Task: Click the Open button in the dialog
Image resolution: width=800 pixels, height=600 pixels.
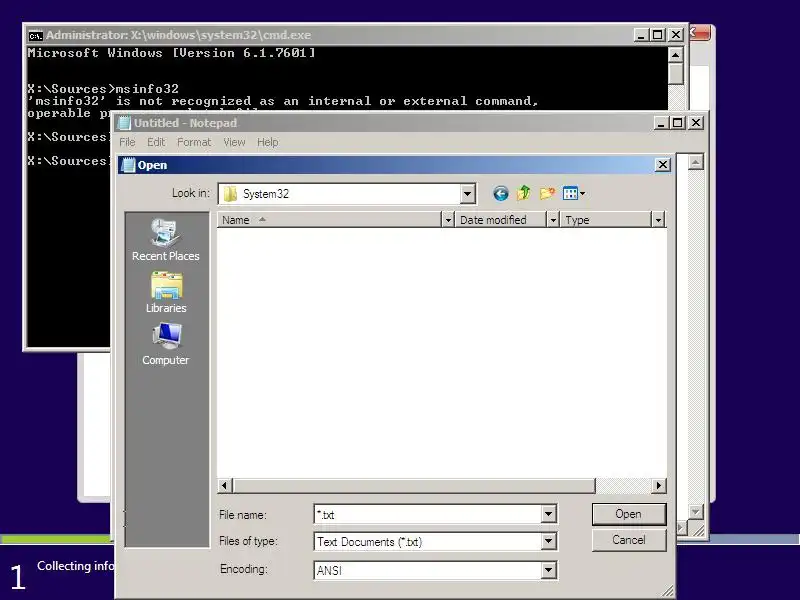Action: [629, 514]
